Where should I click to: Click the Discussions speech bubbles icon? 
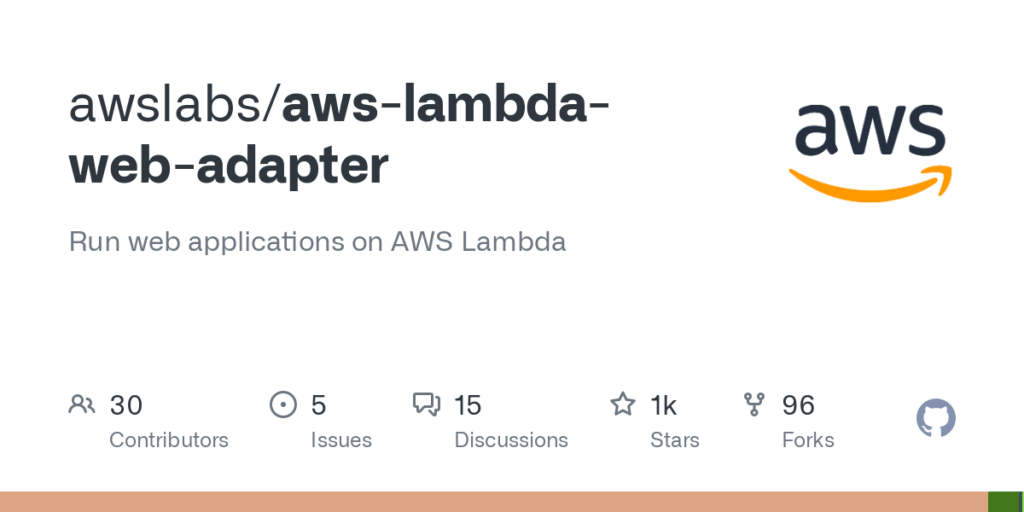[x=427, y=404]
